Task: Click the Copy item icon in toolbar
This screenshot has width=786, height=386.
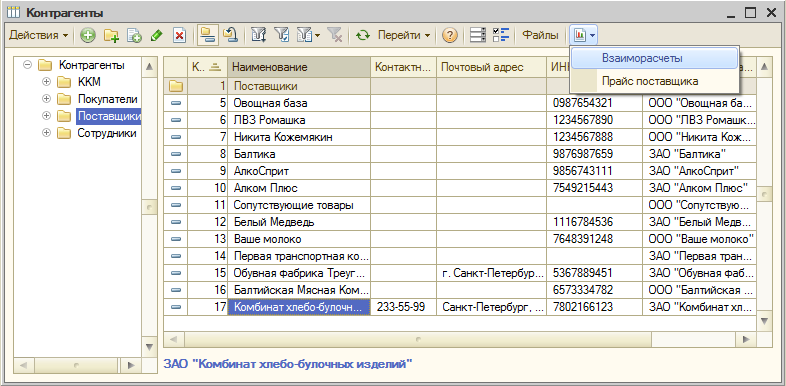Action: (134, 35)
